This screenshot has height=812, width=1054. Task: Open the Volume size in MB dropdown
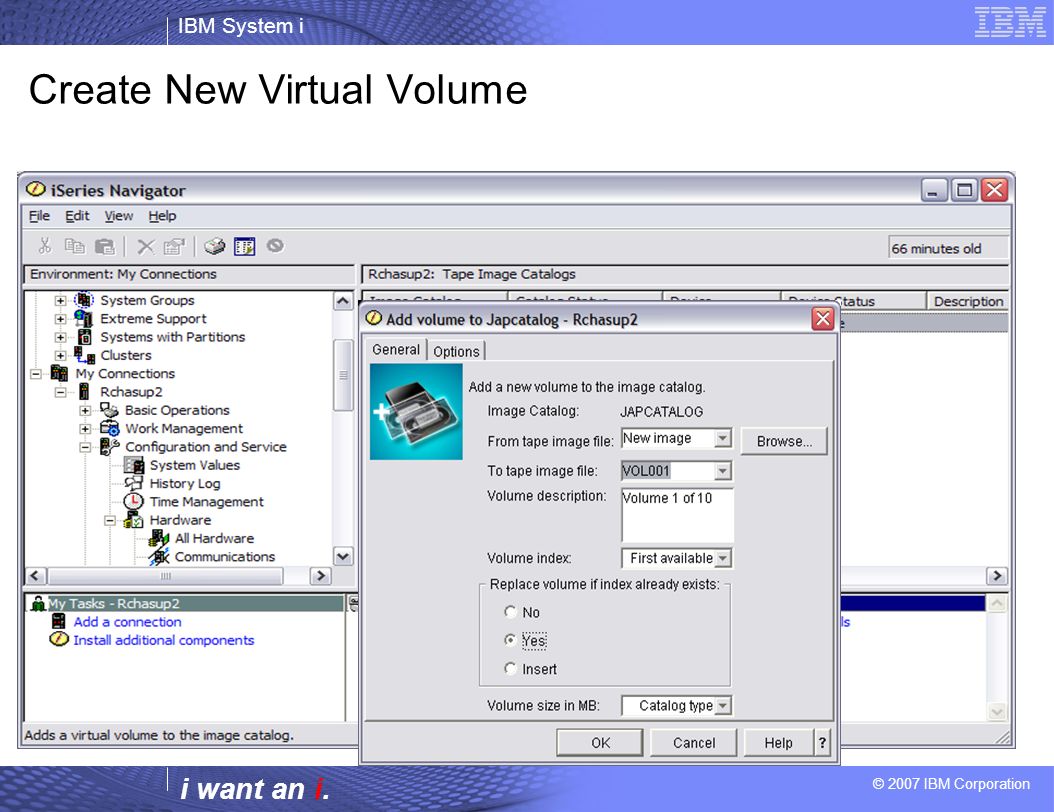723,705
